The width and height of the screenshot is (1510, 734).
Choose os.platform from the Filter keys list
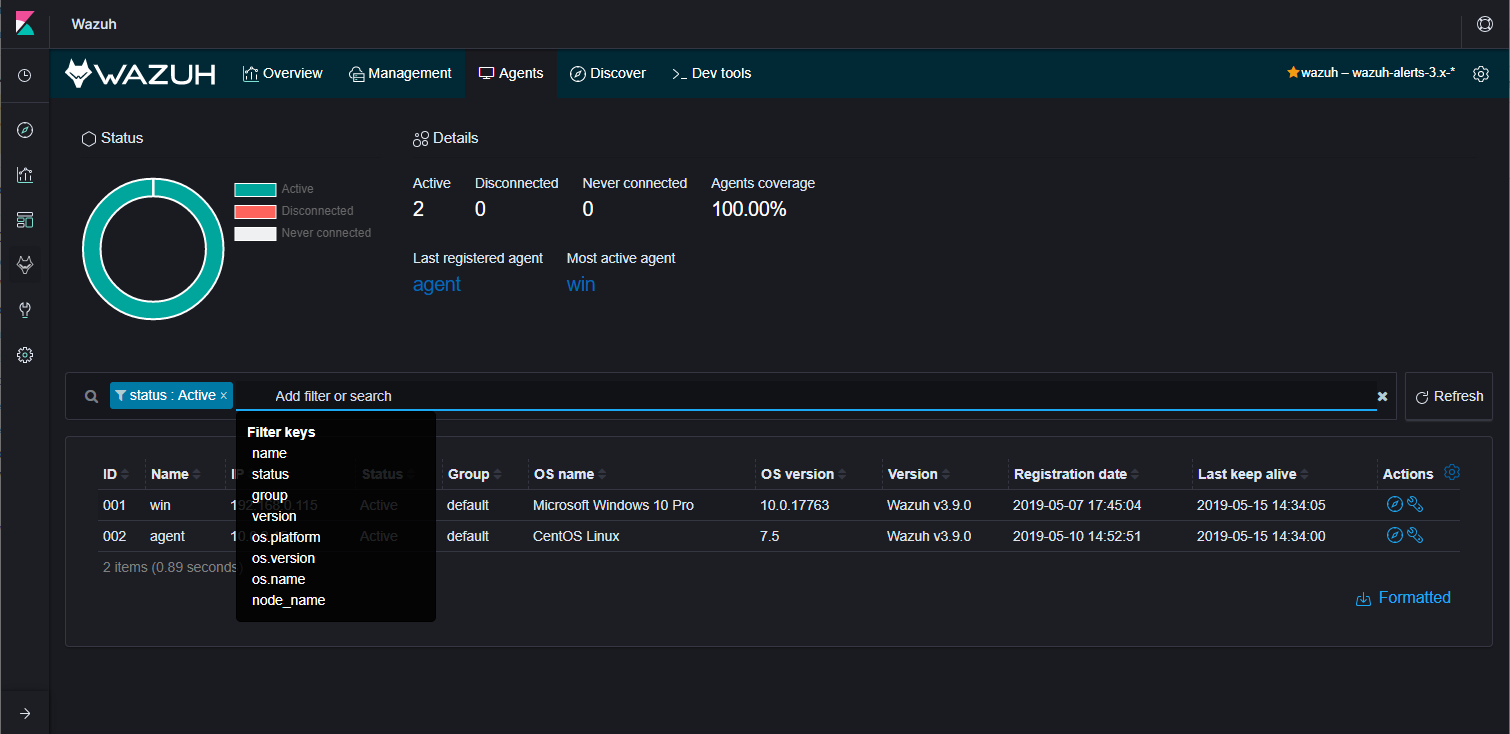286,537
